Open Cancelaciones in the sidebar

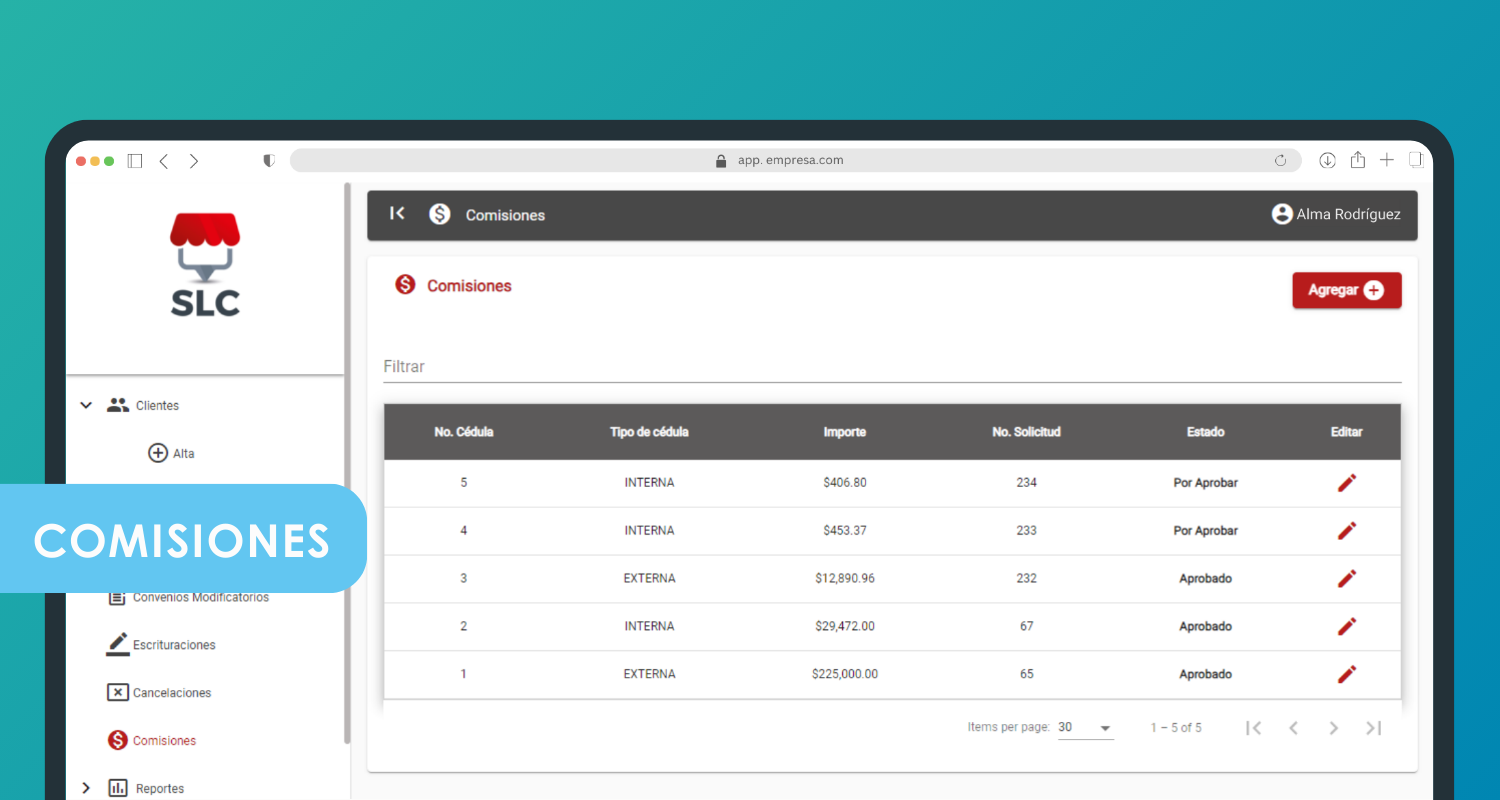171,693
